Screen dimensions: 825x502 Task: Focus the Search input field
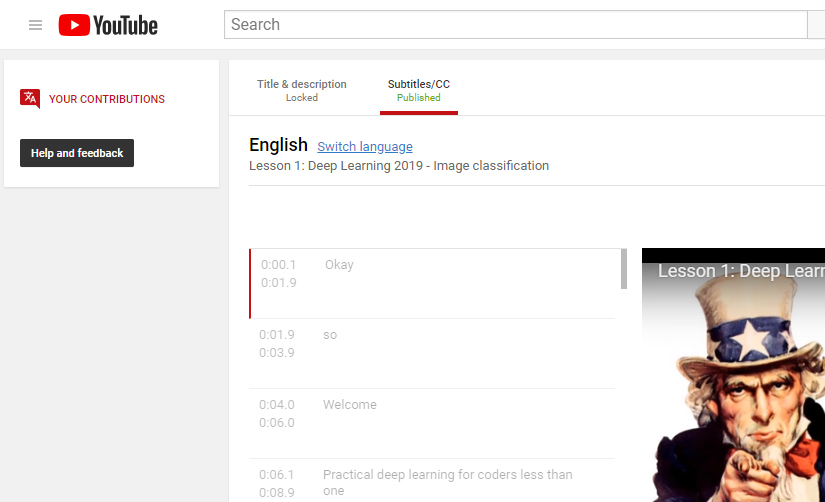[x=516, y=24]
